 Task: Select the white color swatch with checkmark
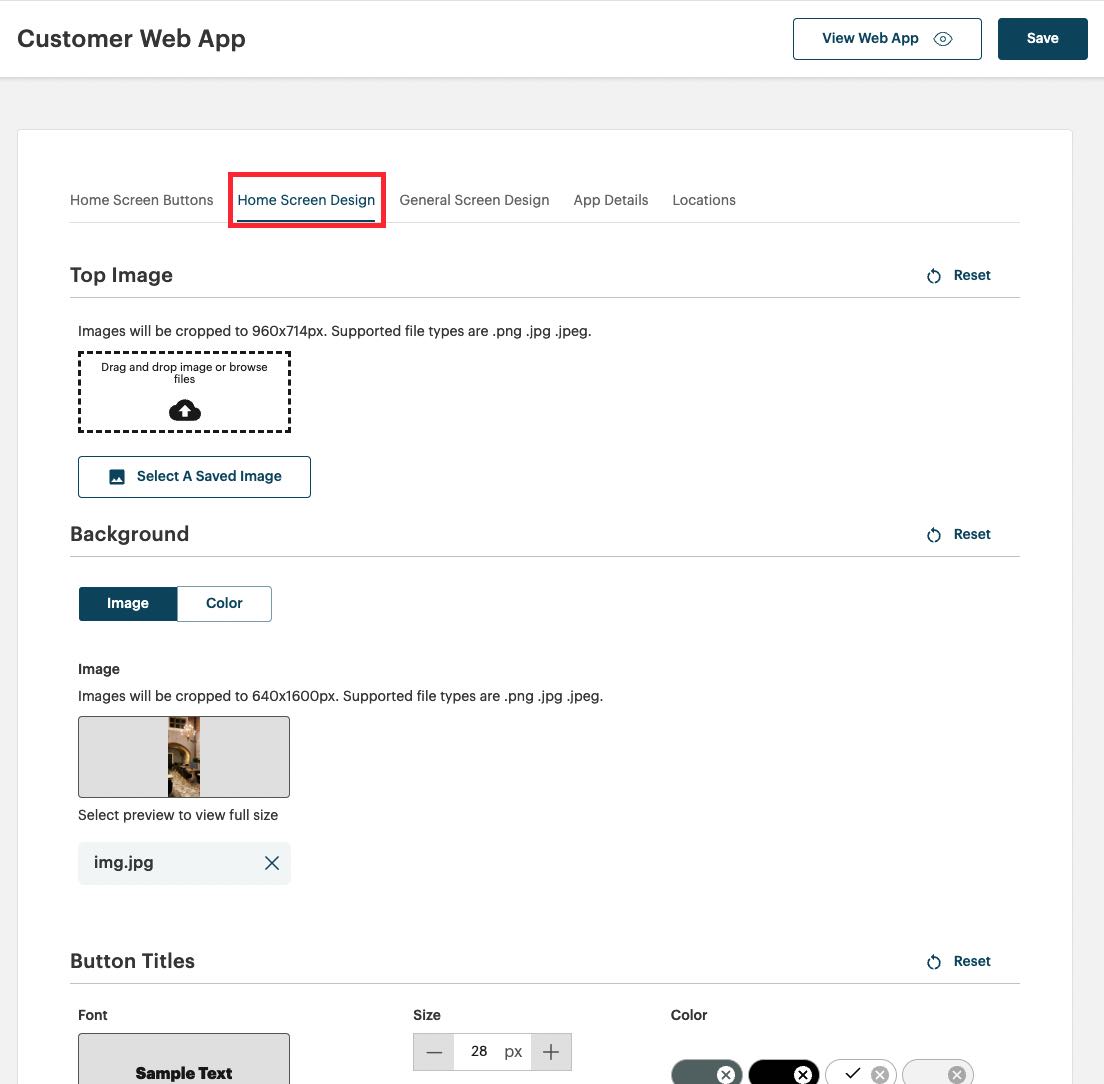855,1074
